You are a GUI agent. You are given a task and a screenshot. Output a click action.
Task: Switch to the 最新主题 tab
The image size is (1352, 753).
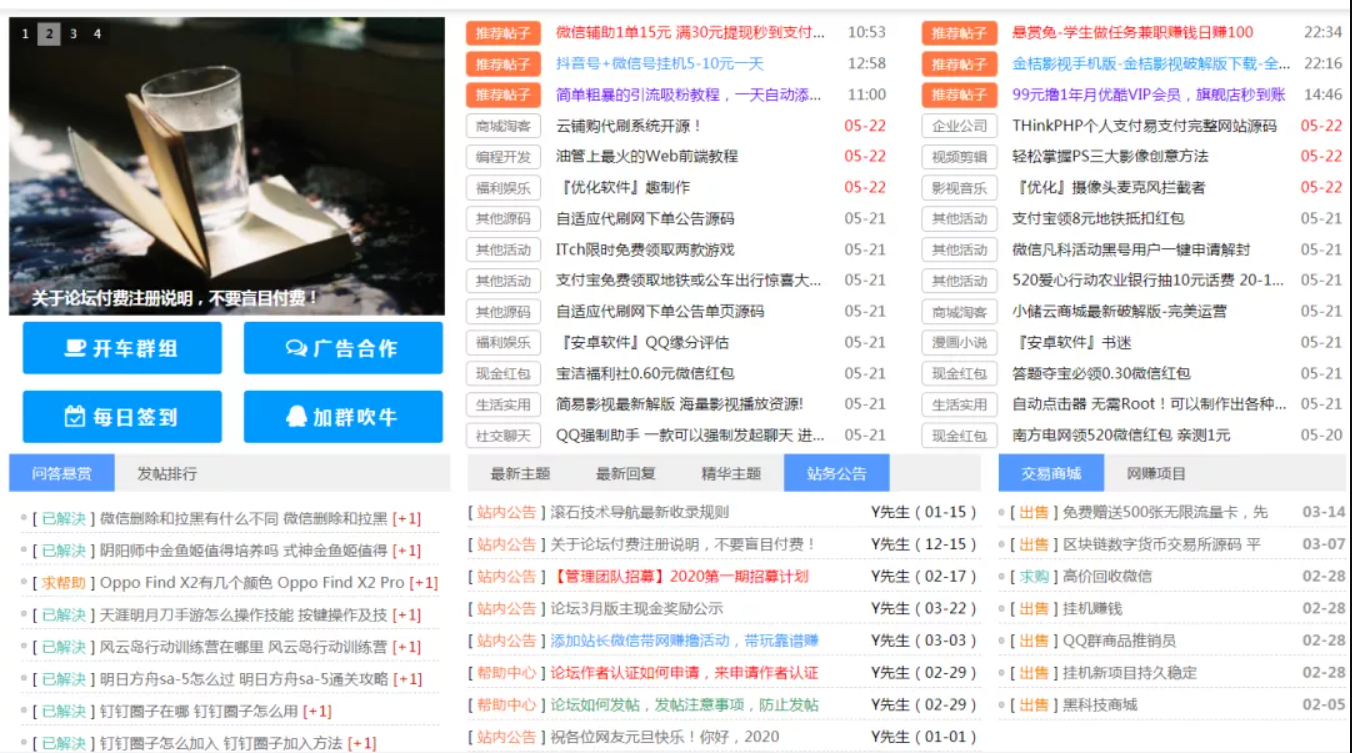[520, 473]
